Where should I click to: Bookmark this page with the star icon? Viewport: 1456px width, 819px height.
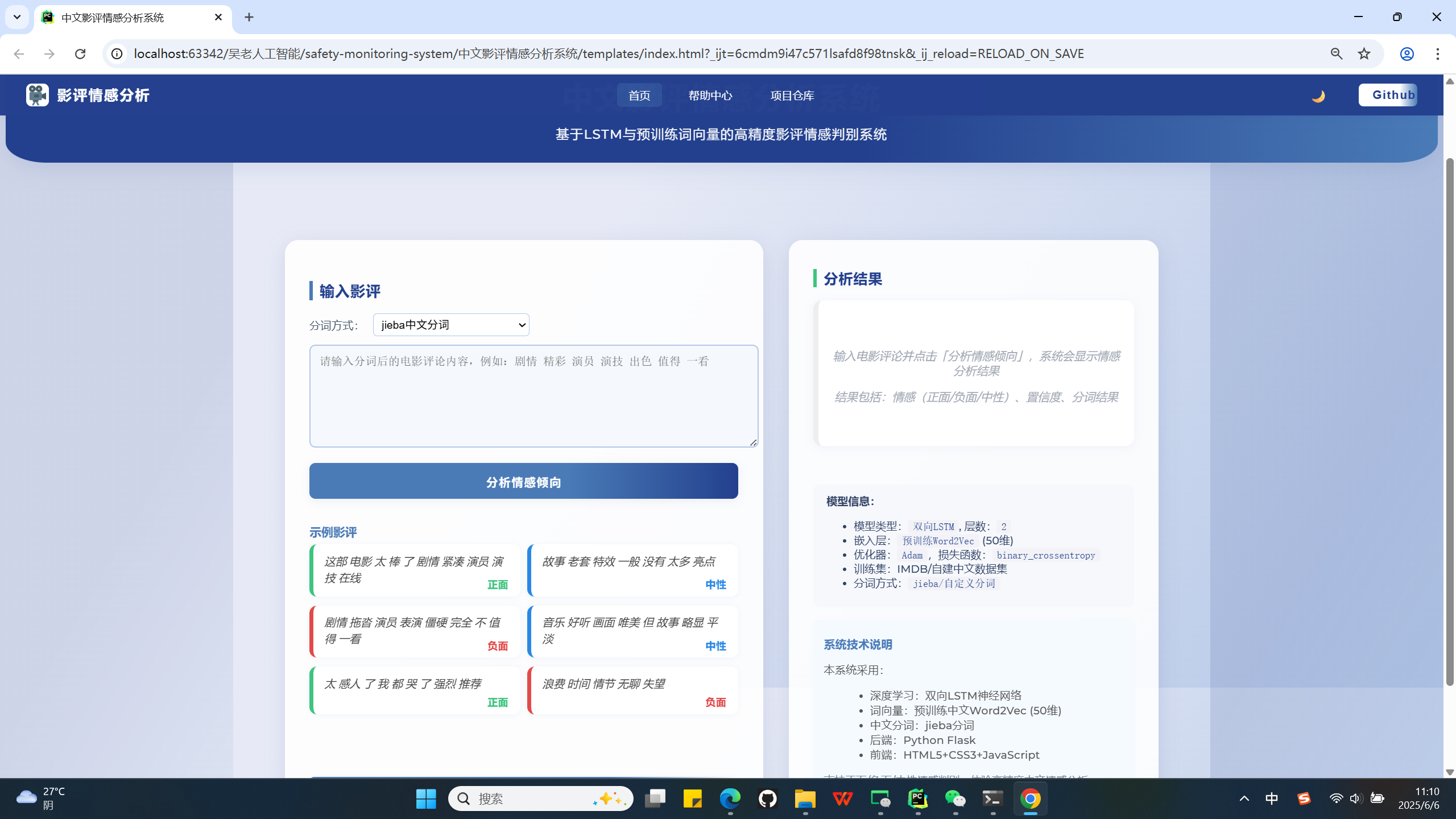(1364, 53)
